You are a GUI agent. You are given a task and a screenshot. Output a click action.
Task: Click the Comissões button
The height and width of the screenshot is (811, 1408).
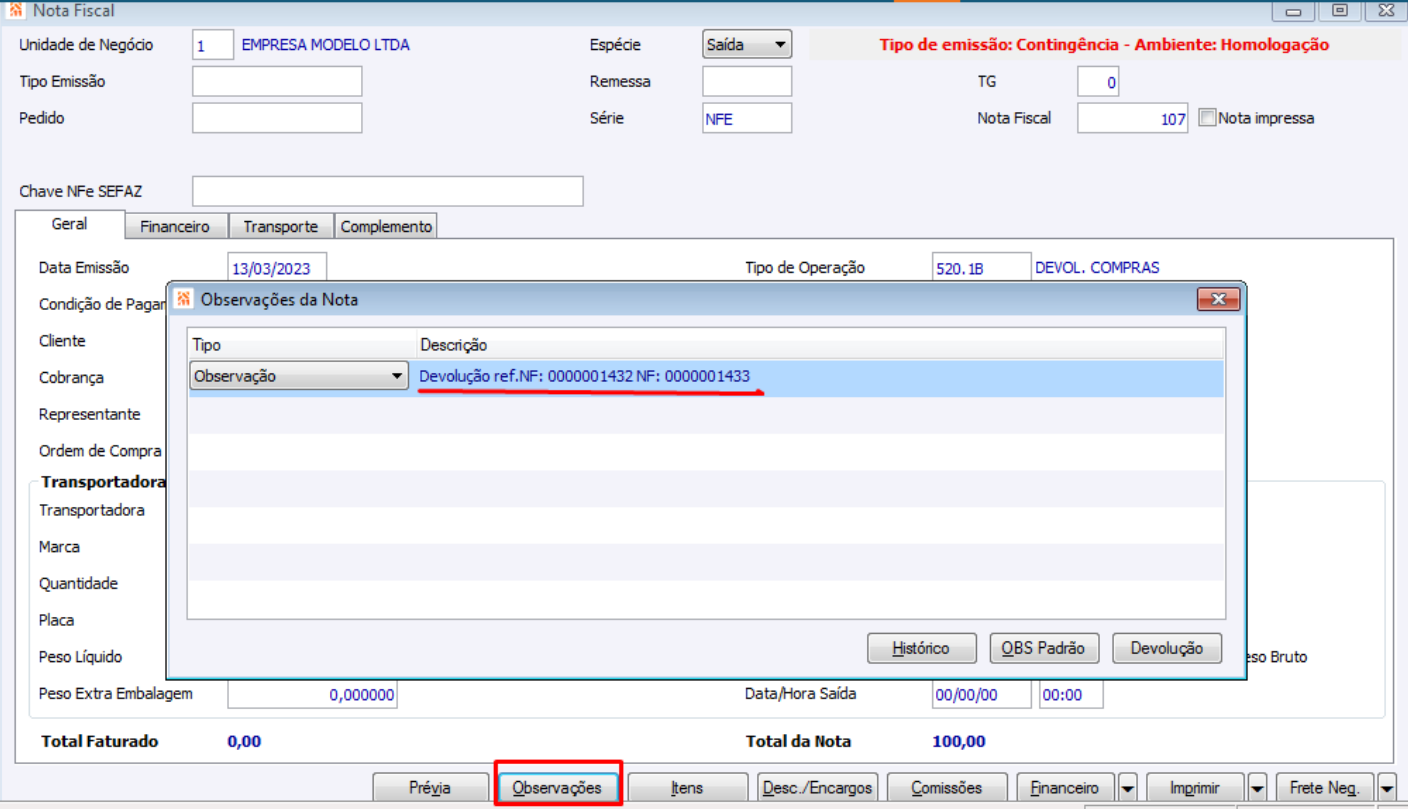pos(947,788)
